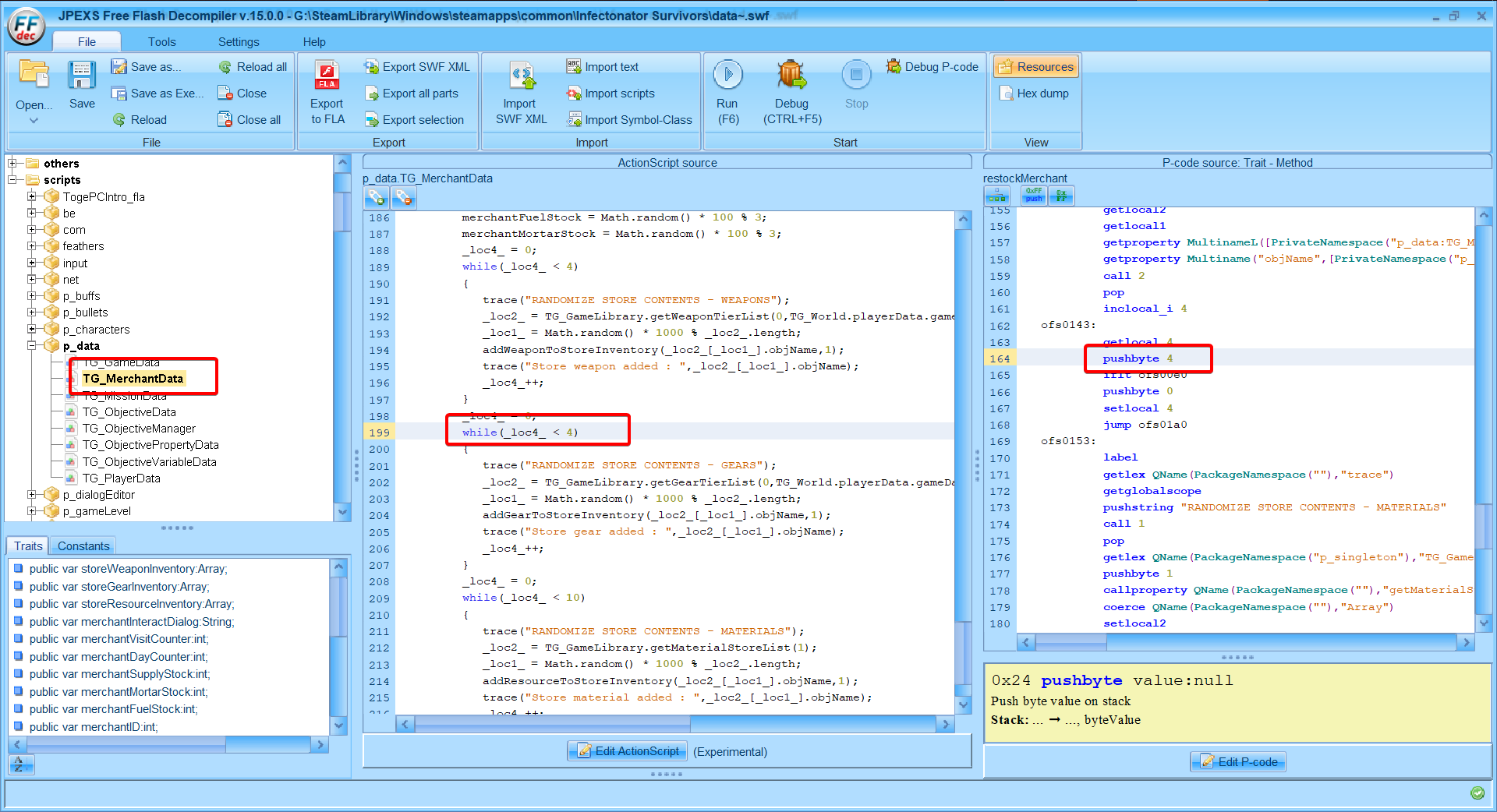Viewport: 1497px width, 812px height.
Task: Click the Save floppy disk icon
Action: click(x=82, y=75)
